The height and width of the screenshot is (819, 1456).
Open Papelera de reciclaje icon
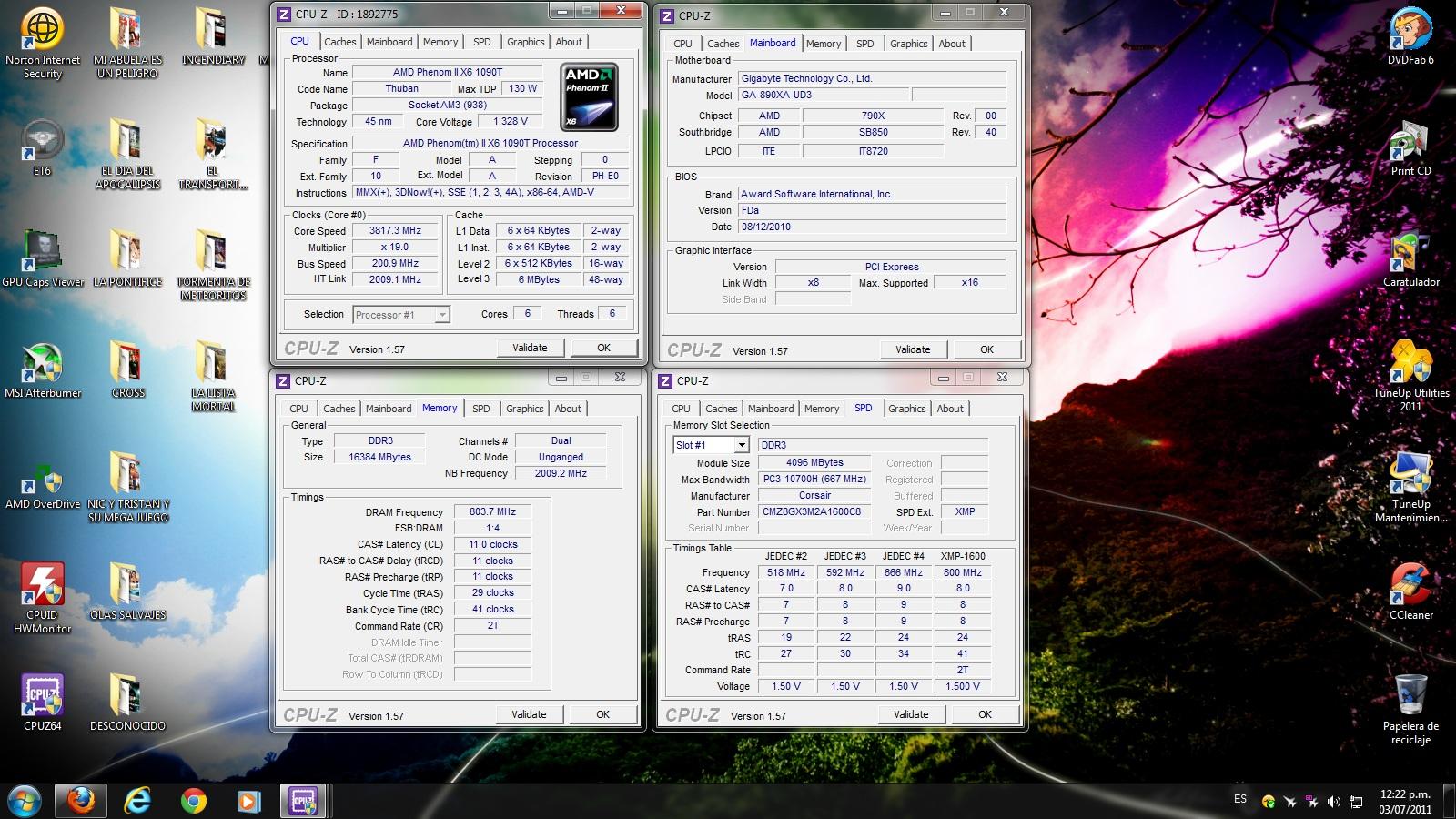click(1410, 710)
